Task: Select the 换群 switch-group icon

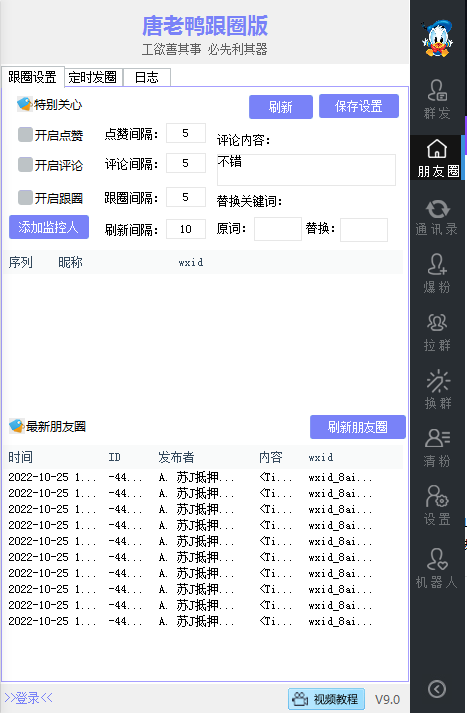Action: pyautogui.click(x=437, y=390)
